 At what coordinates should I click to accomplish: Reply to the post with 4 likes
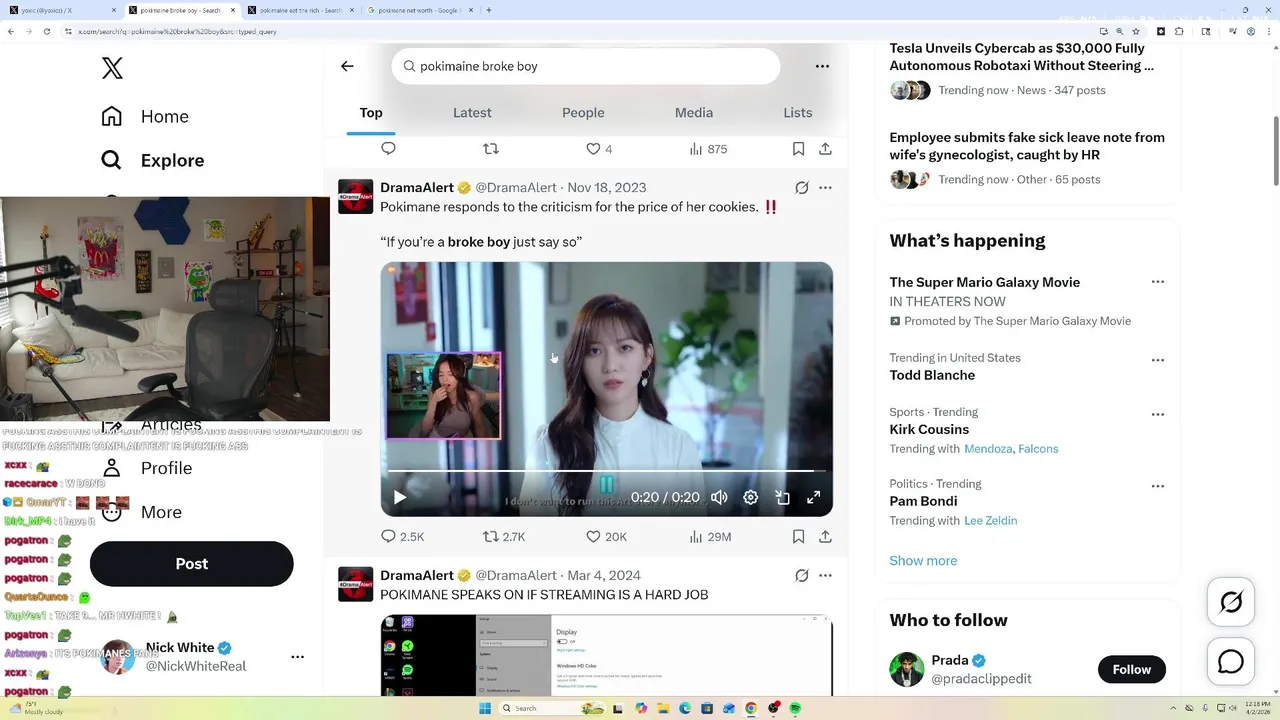(389, 149)
